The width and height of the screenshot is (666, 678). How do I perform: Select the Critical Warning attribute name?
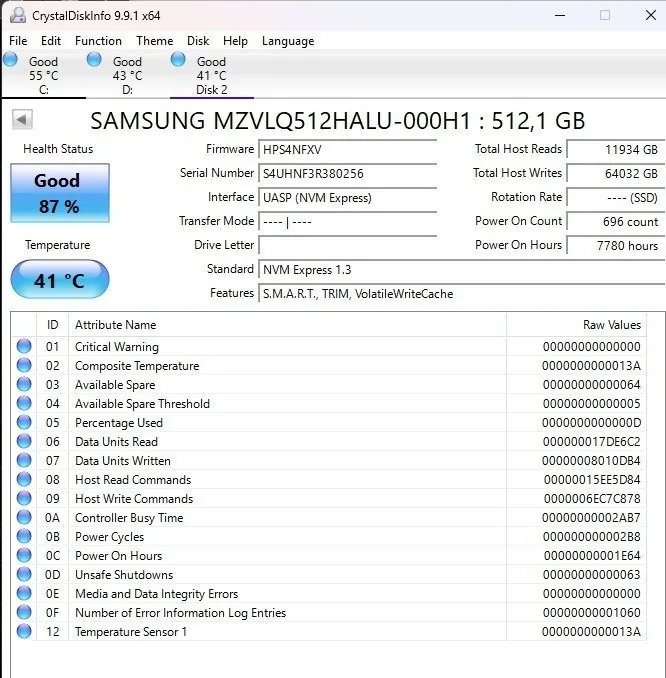tap(117, 347)
